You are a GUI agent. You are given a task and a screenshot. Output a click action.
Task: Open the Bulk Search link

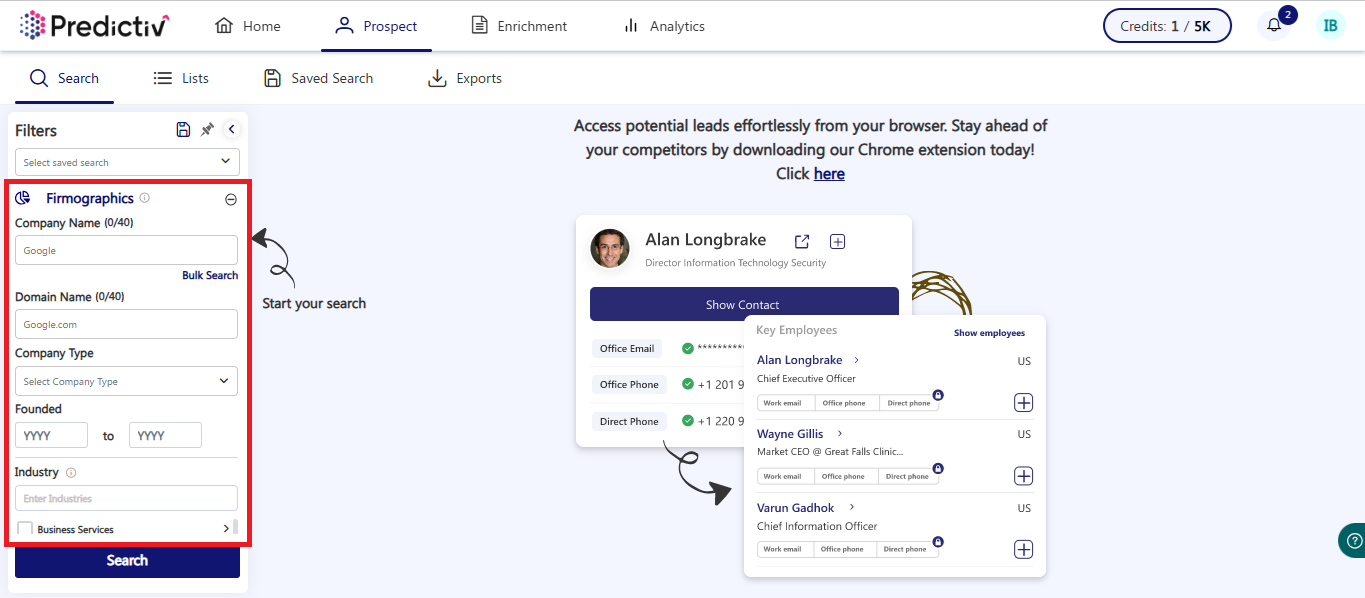[210, 275]
